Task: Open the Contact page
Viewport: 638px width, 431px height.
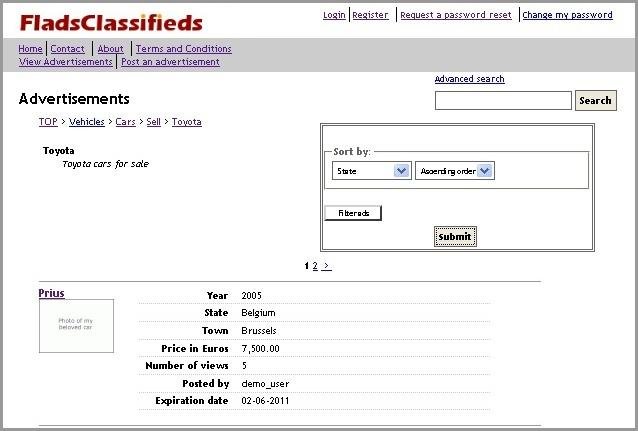Action: tap(67, 49)
